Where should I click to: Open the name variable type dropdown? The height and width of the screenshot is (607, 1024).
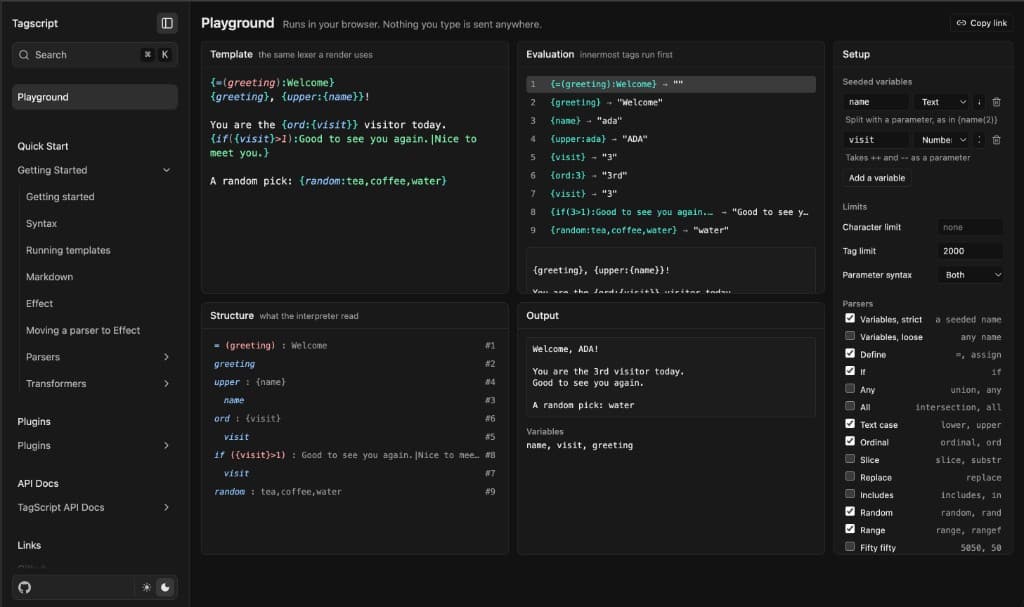pos(943,102)
